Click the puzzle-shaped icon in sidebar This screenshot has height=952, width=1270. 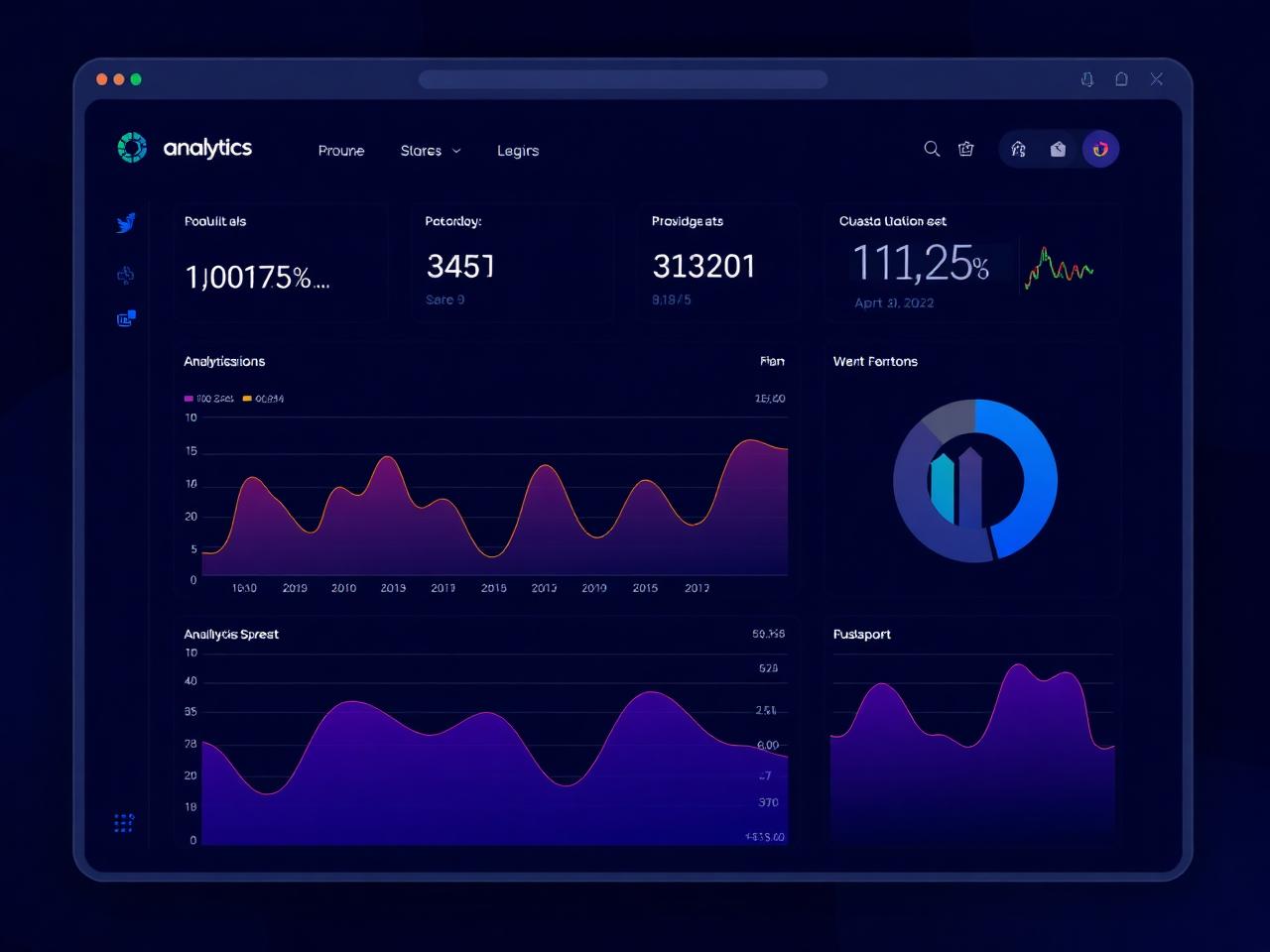pos(126,275)
